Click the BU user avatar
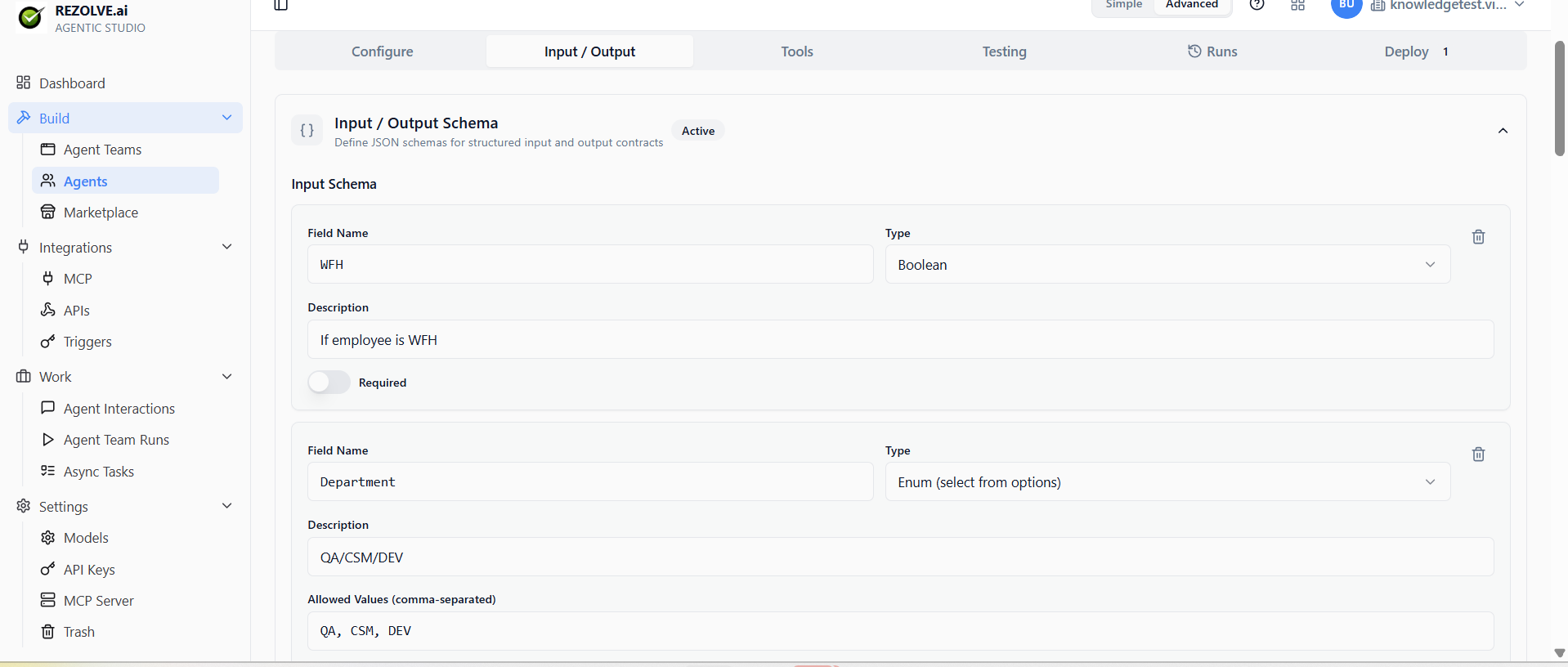 [x=1346, y=7]
